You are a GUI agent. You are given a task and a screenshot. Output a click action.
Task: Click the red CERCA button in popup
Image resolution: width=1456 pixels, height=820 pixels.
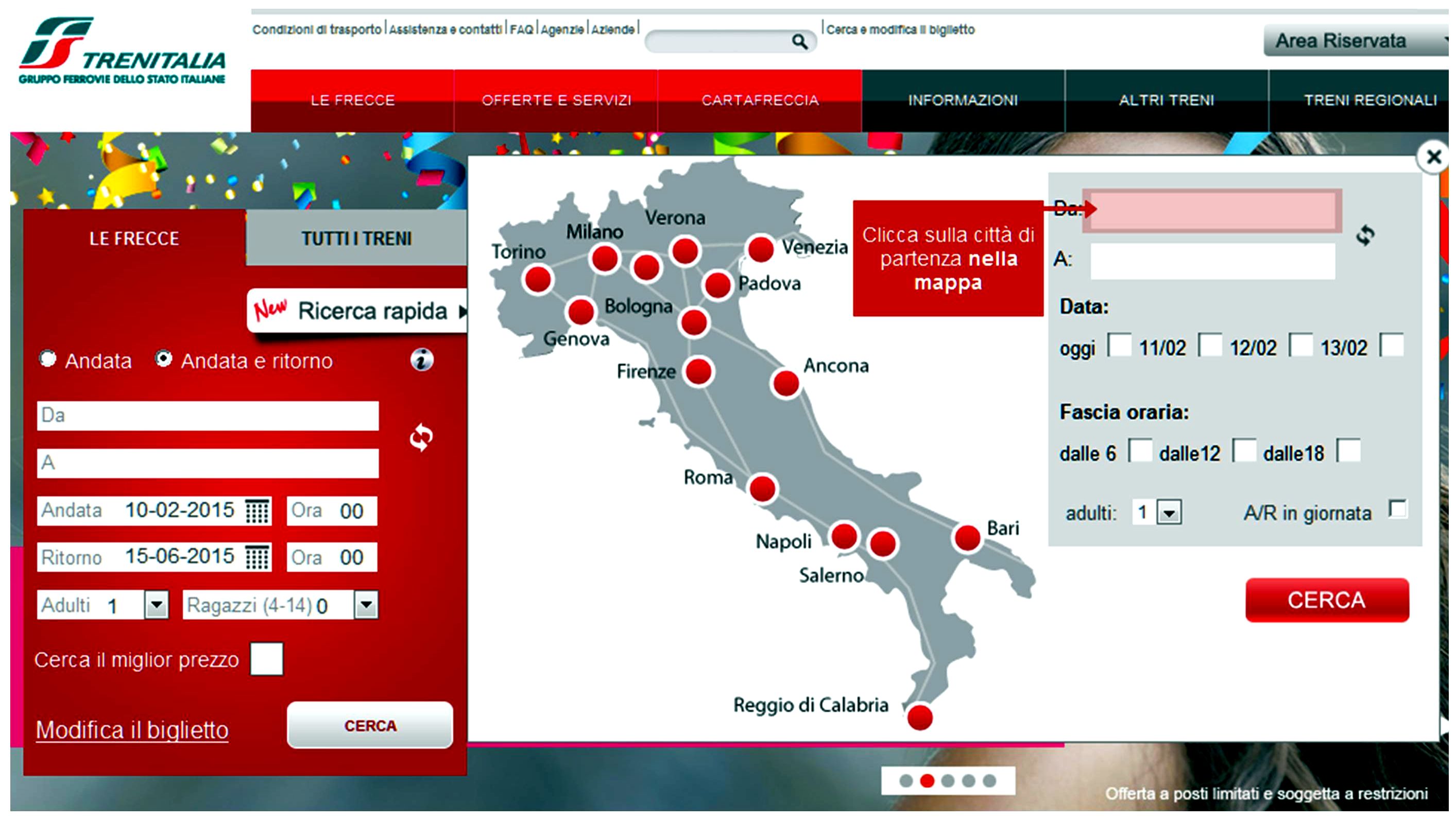tap(1327, 600)
